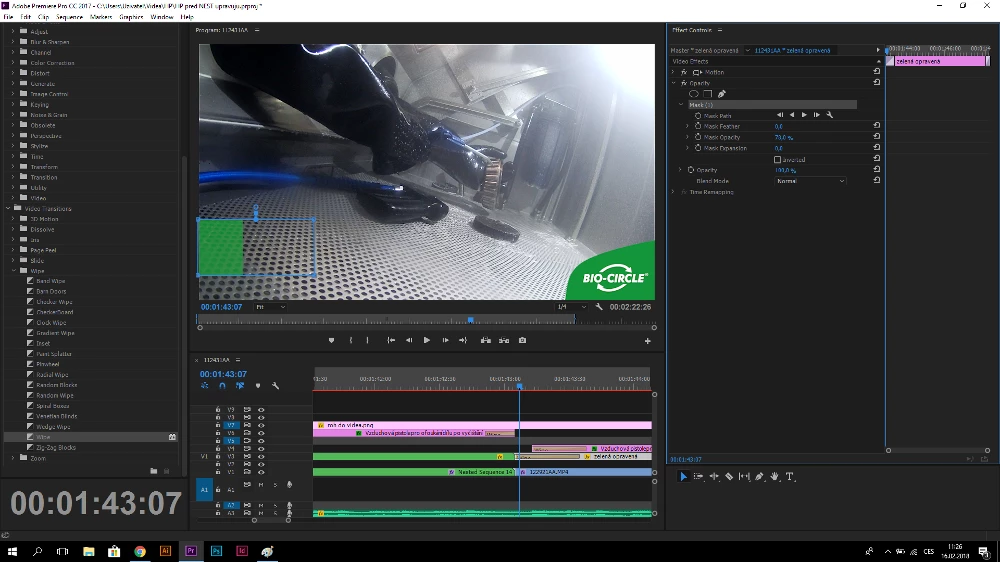Click the Lift button in Program monitor
Viewport: 1000px width, 562px height.
click(x=485, y=341)
